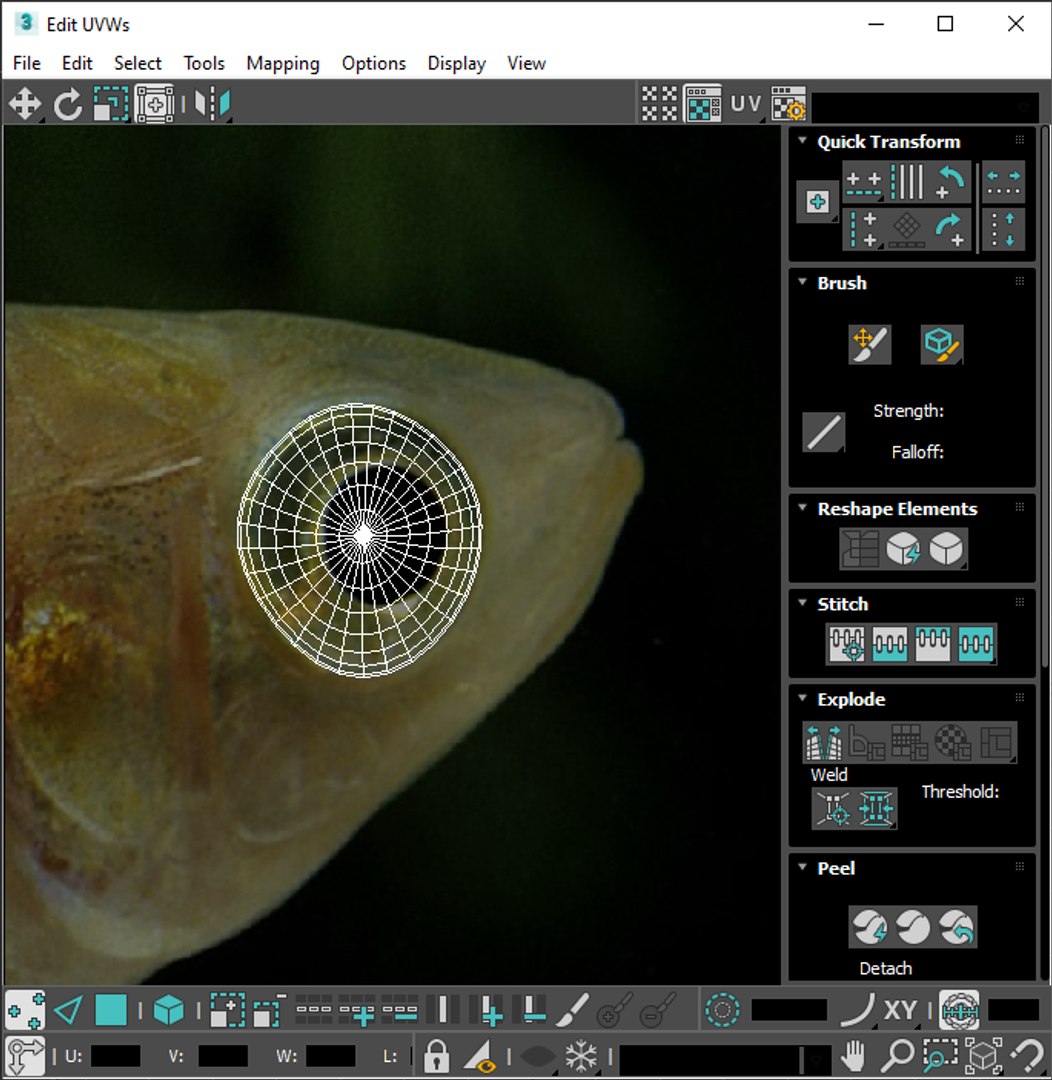
Task: Click Shrink selection icon
Action: tap(269, 1010)
